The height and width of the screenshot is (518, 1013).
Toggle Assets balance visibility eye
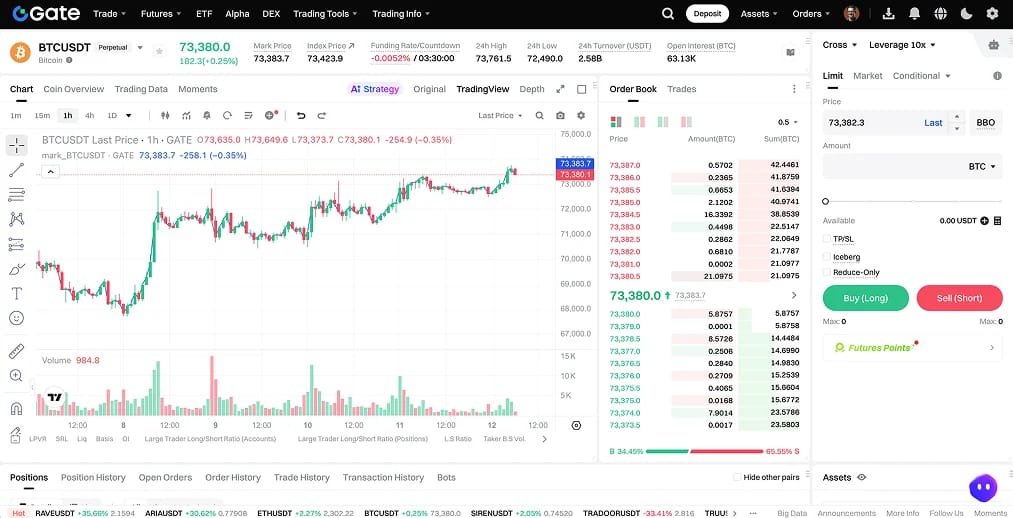pyautogui.click(x=861, y=477)
